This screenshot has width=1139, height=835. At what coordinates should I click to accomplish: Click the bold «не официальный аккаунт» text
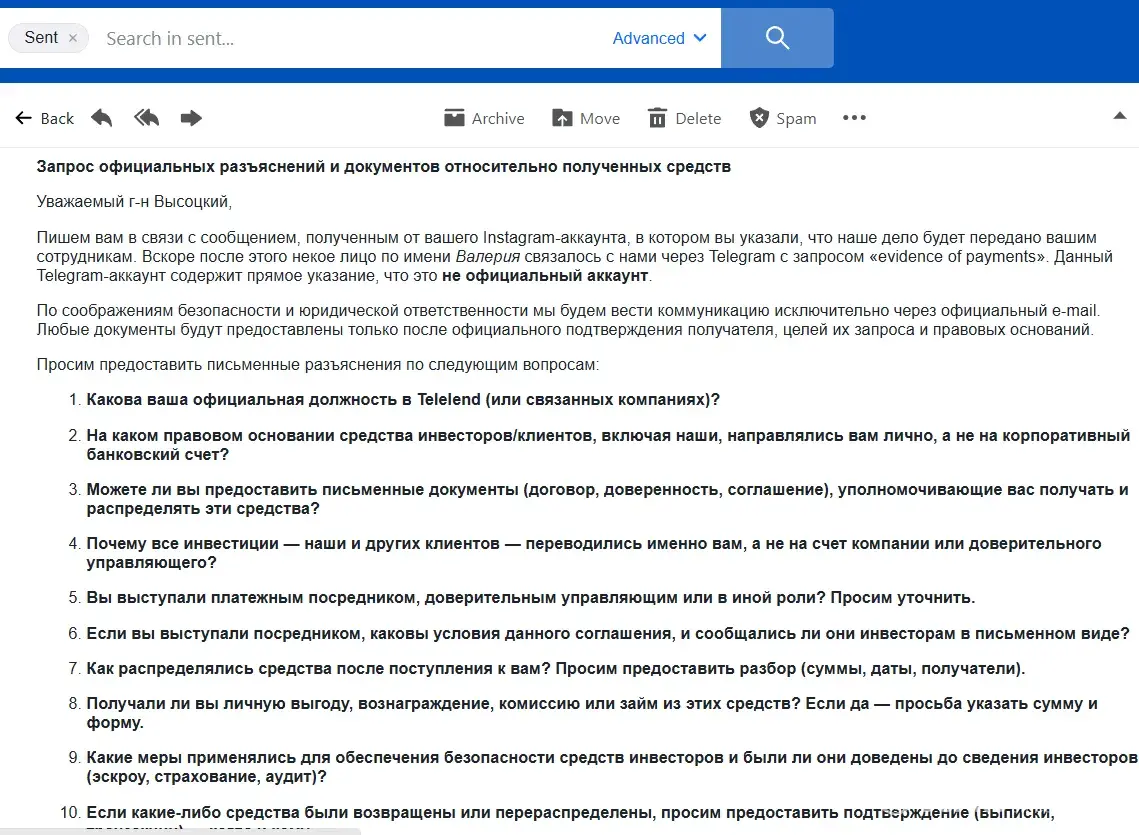pyautogui.click(x=545, y=275)
